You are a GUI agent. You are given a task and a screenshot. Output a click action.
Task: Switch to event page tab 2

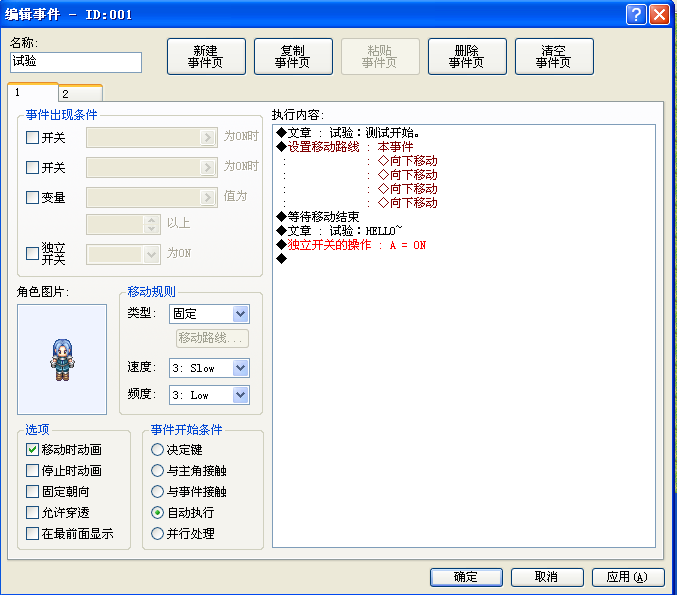[x=80, y=93]
